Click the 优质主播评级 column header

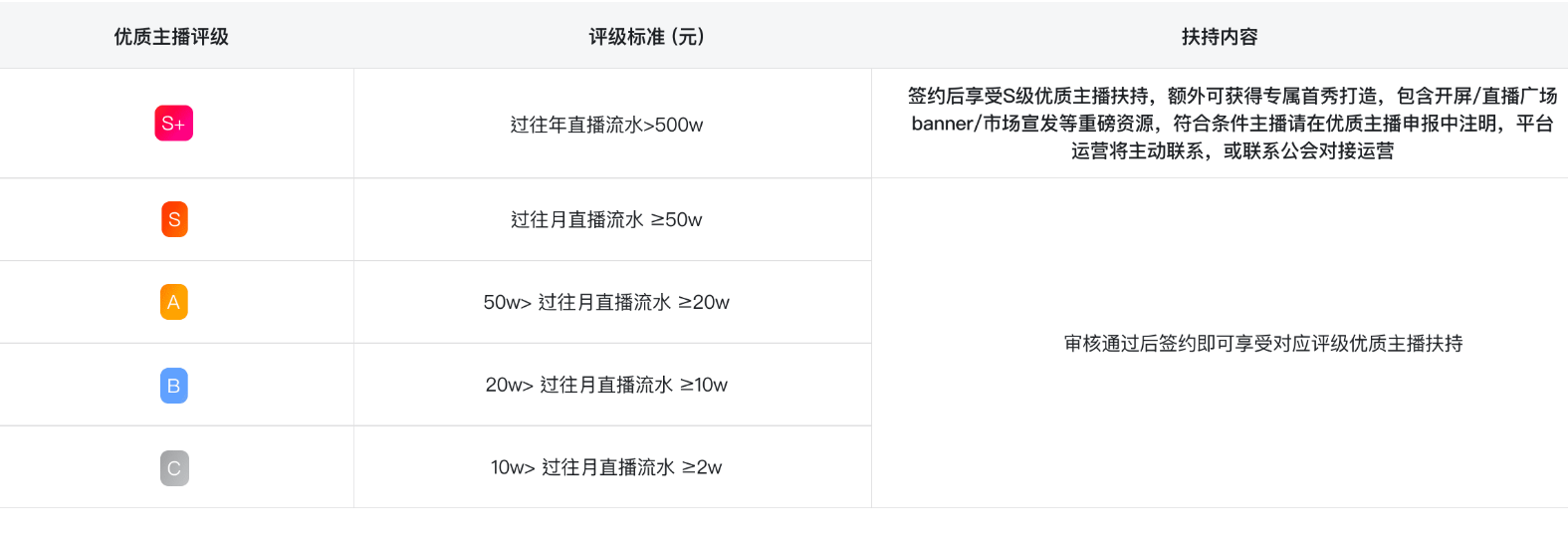coord(171,37)
